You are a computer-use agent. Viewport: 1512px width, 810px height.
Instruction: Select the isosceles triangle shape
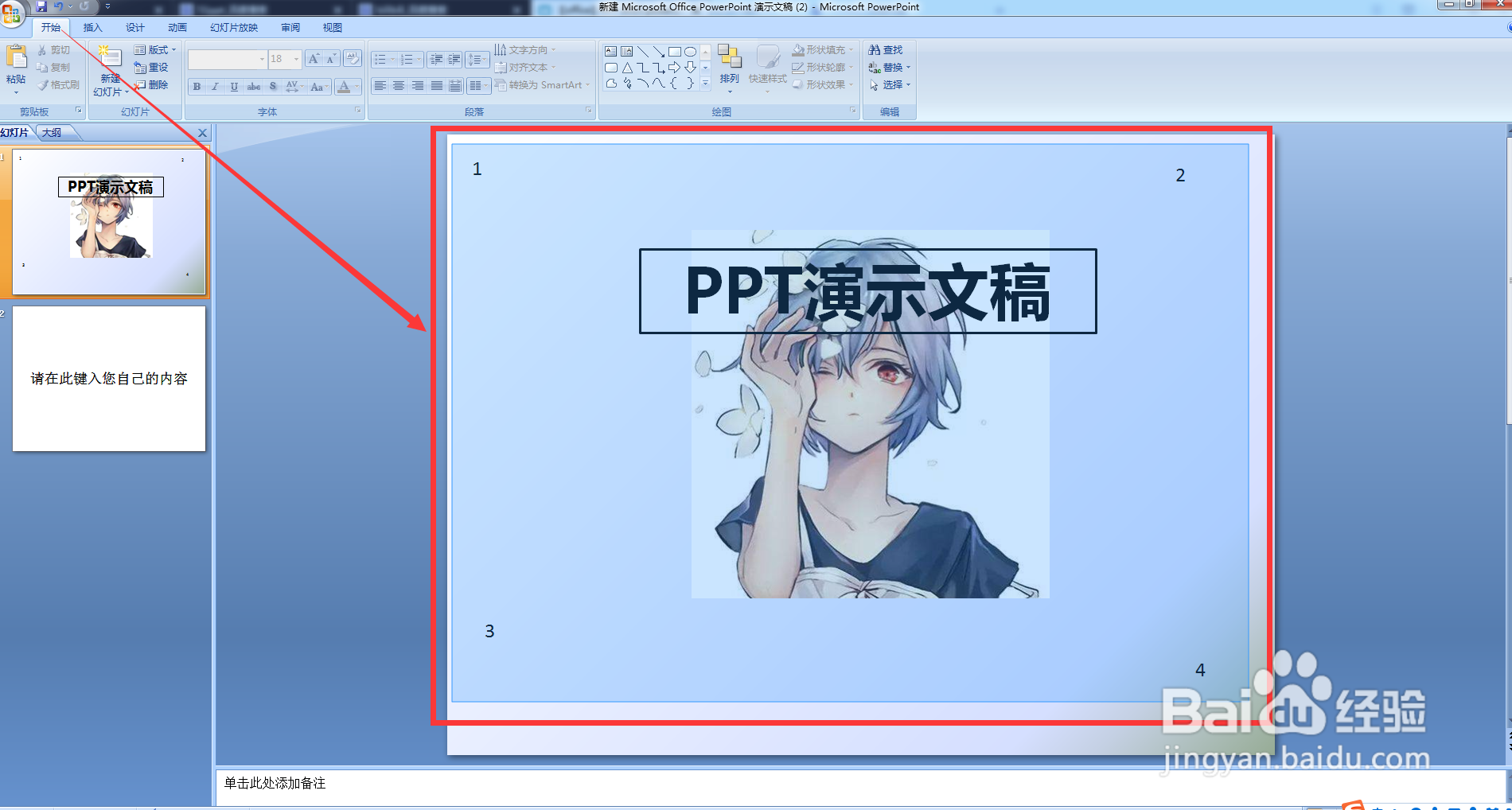pos(627,68)
